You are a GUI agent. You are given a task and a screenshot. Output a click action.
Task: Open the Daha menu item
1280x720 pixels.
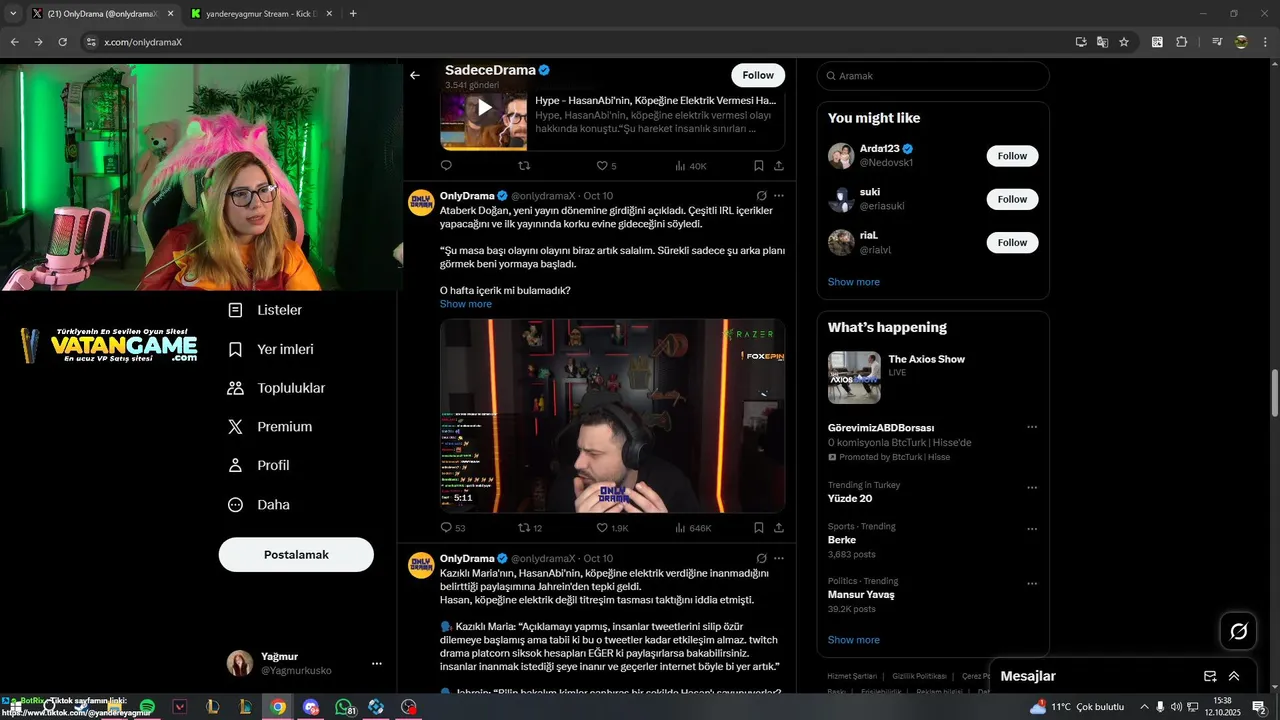point(258,505)
